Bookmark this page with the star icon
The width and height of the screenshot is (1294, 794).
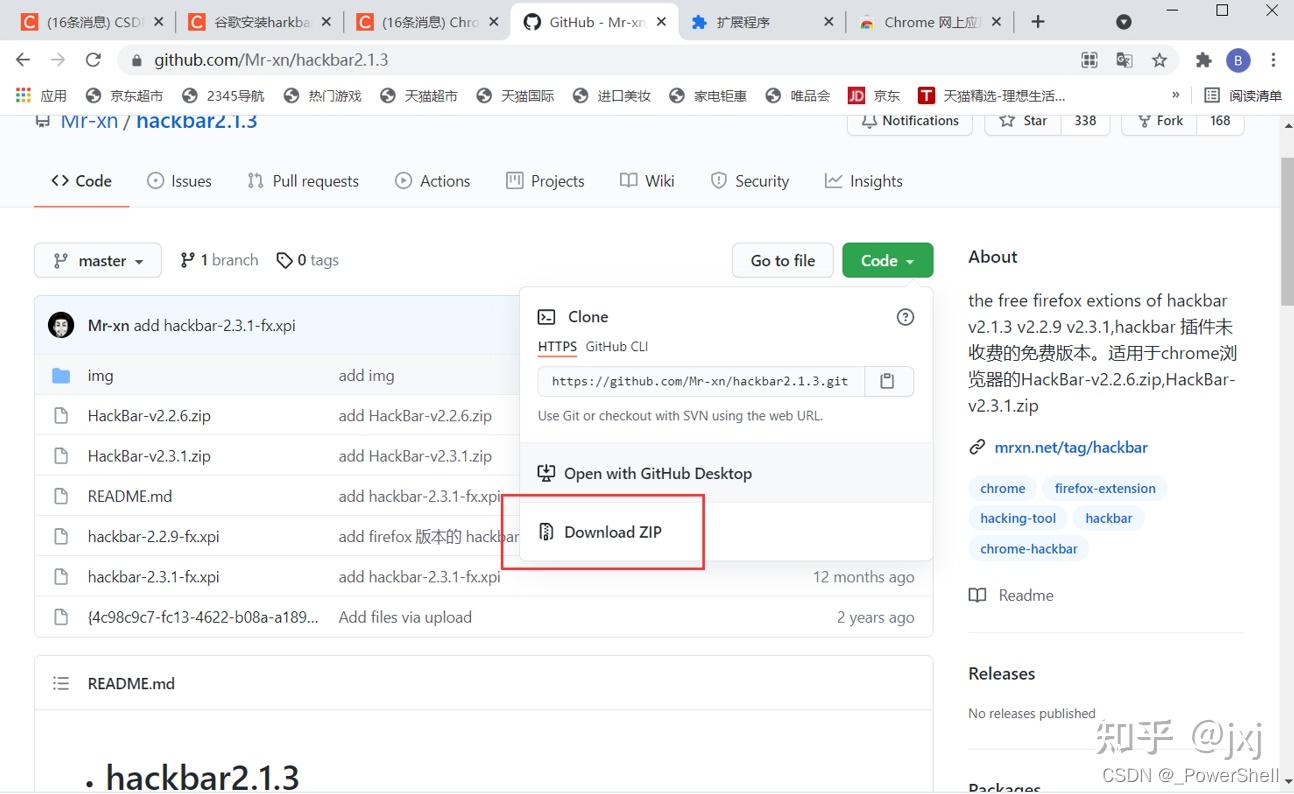pyautogui.click(x=1159, y=60)
